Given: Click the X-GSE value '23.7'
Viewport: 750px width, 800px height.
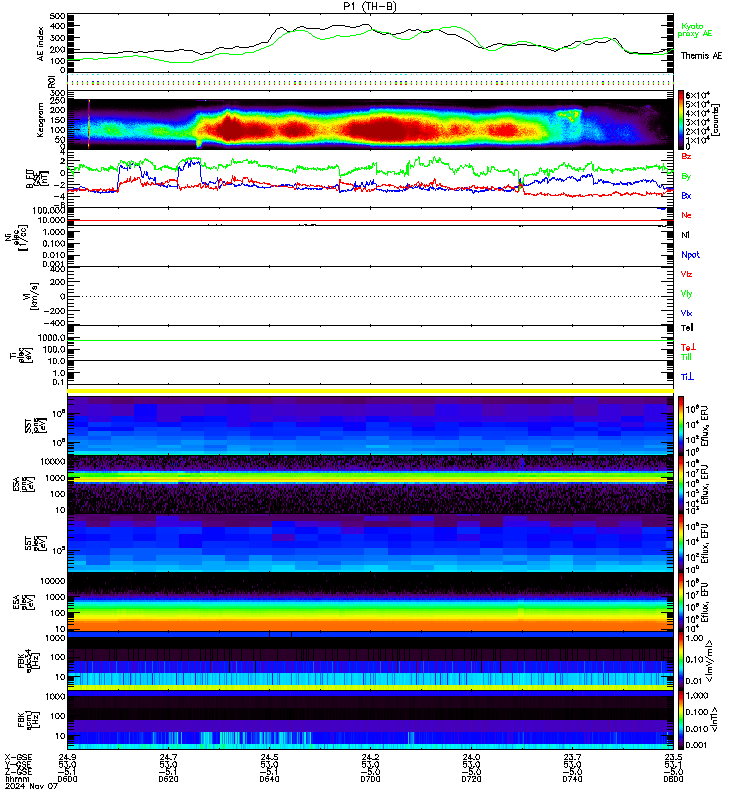Looking at the screenshot, I should tap(572, 757).
